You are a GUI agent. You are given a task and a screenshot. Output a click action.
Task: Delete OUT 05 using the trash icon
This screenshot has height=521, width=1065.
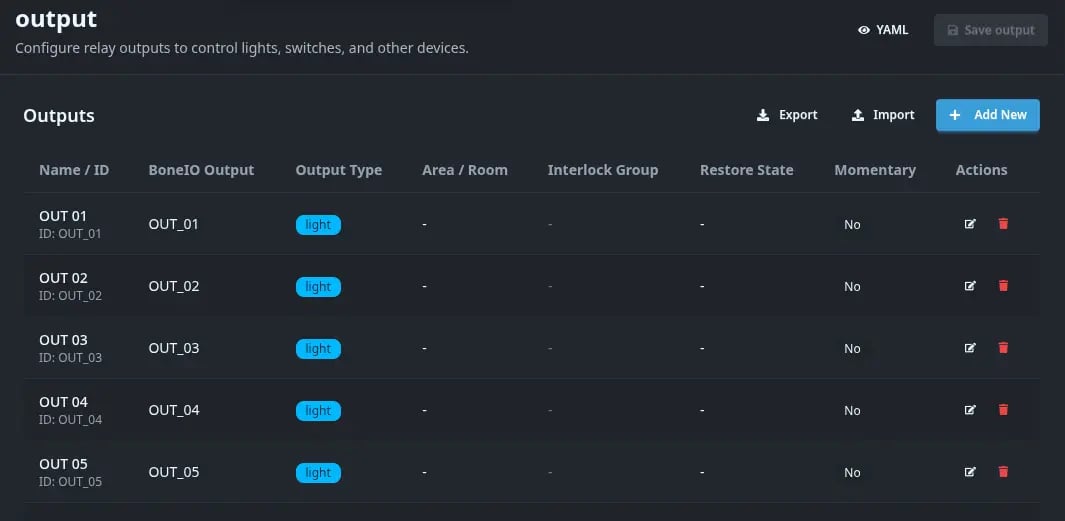coord(1003,472)
